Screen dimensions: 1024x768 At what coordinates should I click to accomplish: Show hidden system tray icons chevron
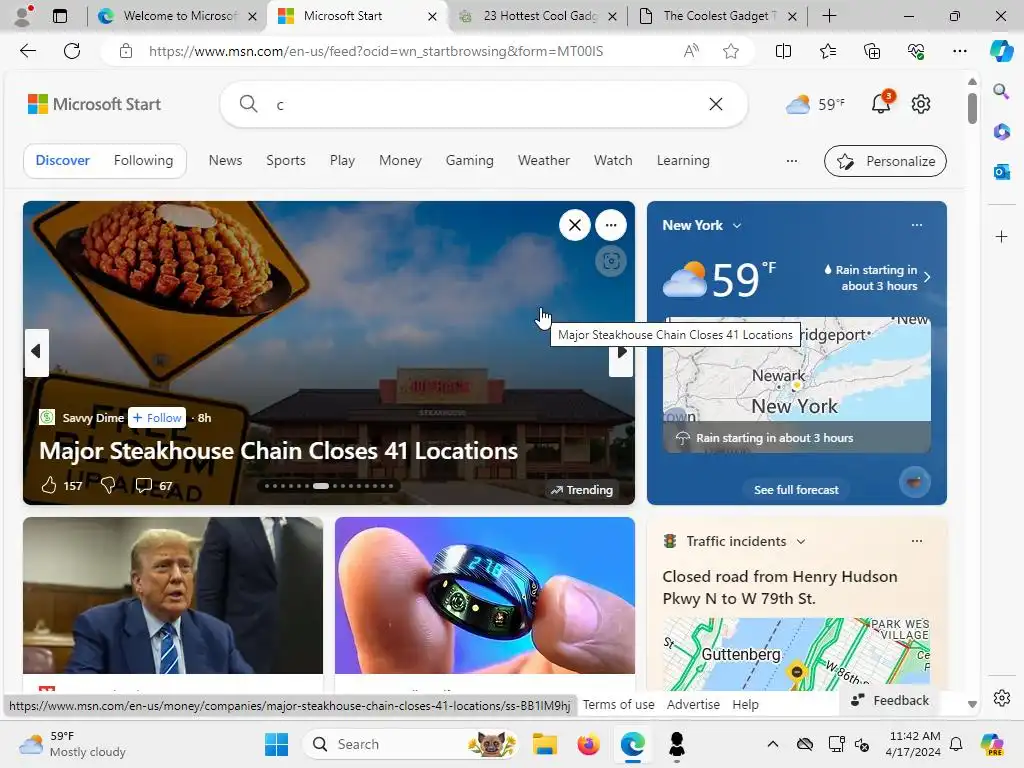click(x=773, y=744)
